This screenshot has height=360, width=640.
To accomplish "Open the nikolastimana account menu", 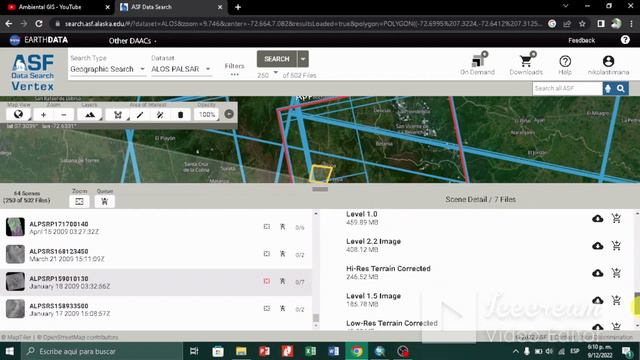I will click(x=608, y=65).
